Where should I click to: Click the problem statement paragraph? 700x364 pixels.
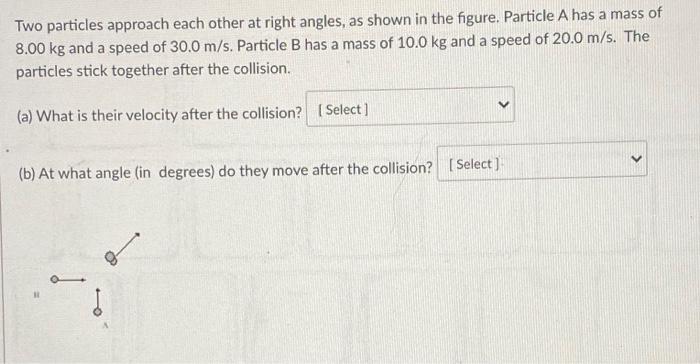338,43
